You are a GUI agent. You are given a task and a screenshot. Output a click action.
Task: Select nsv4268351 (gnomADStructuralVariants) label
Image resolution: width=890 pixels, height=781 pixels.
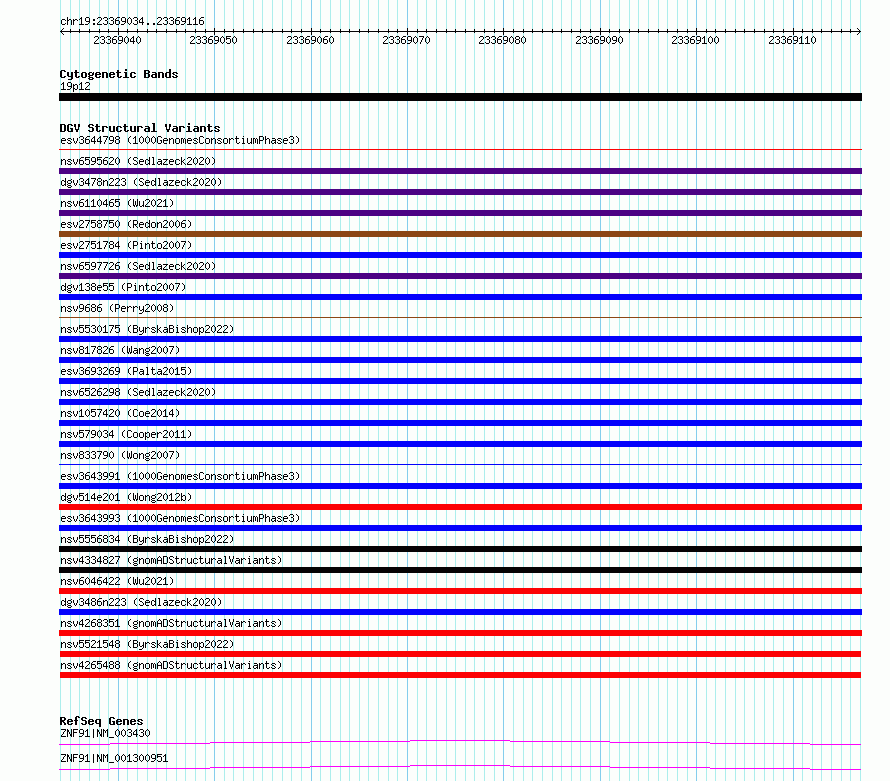[171, 623]
